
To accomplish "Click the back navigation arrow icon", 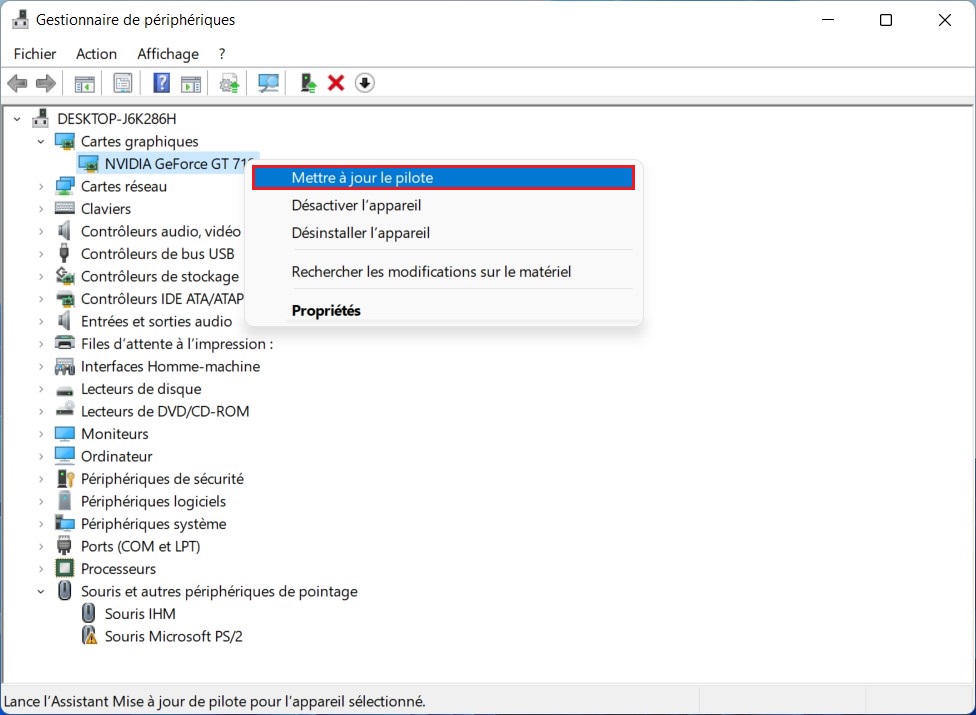I will pos(17,82).
